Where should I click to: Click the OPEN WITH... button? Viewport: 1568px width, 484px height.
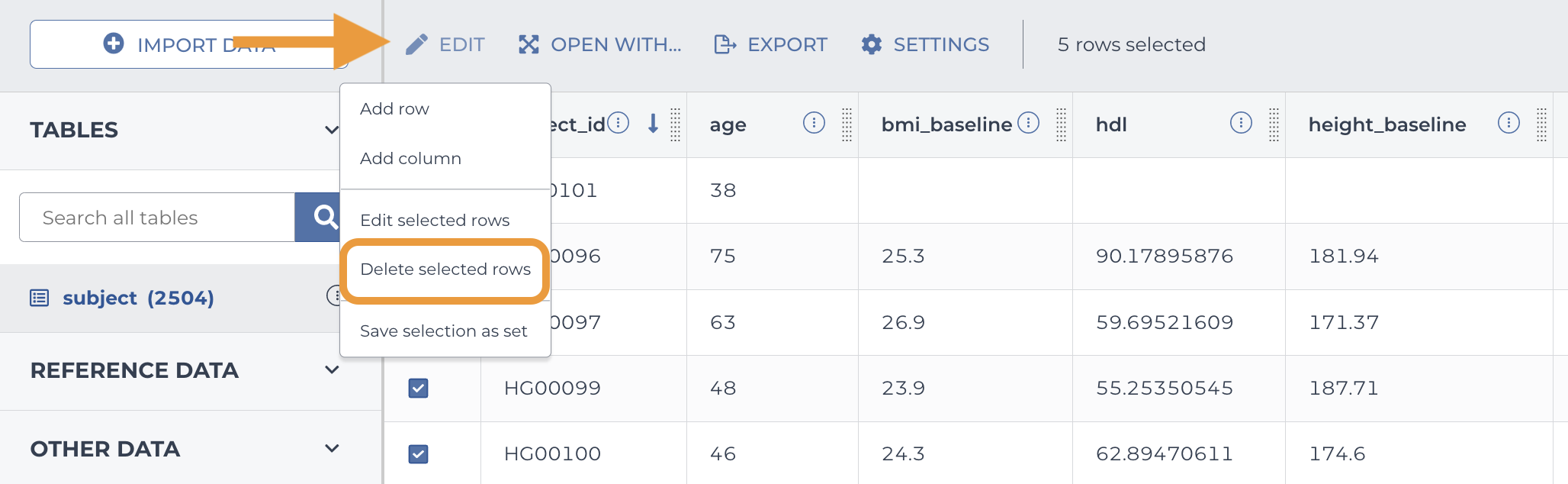600,44
